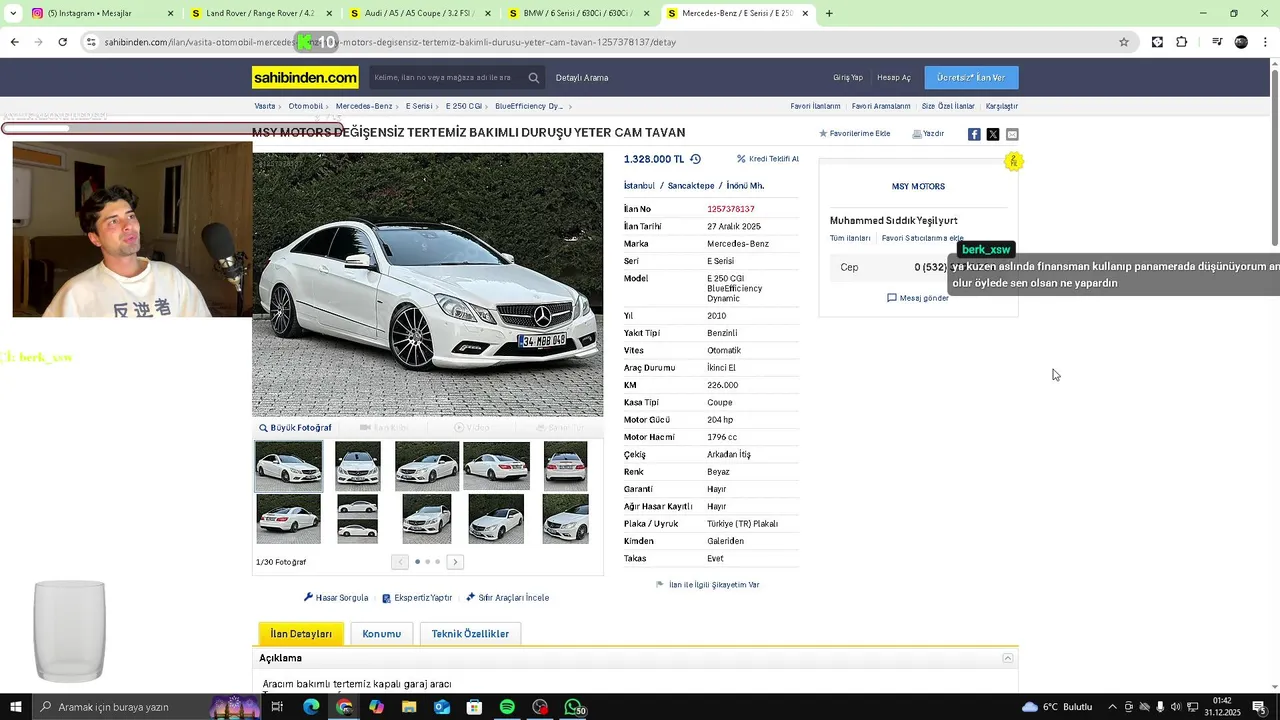Image resolution: width=1280 pixels, height=720 pixels.
Task: Click the browser address bar
Action: (600, 42)
